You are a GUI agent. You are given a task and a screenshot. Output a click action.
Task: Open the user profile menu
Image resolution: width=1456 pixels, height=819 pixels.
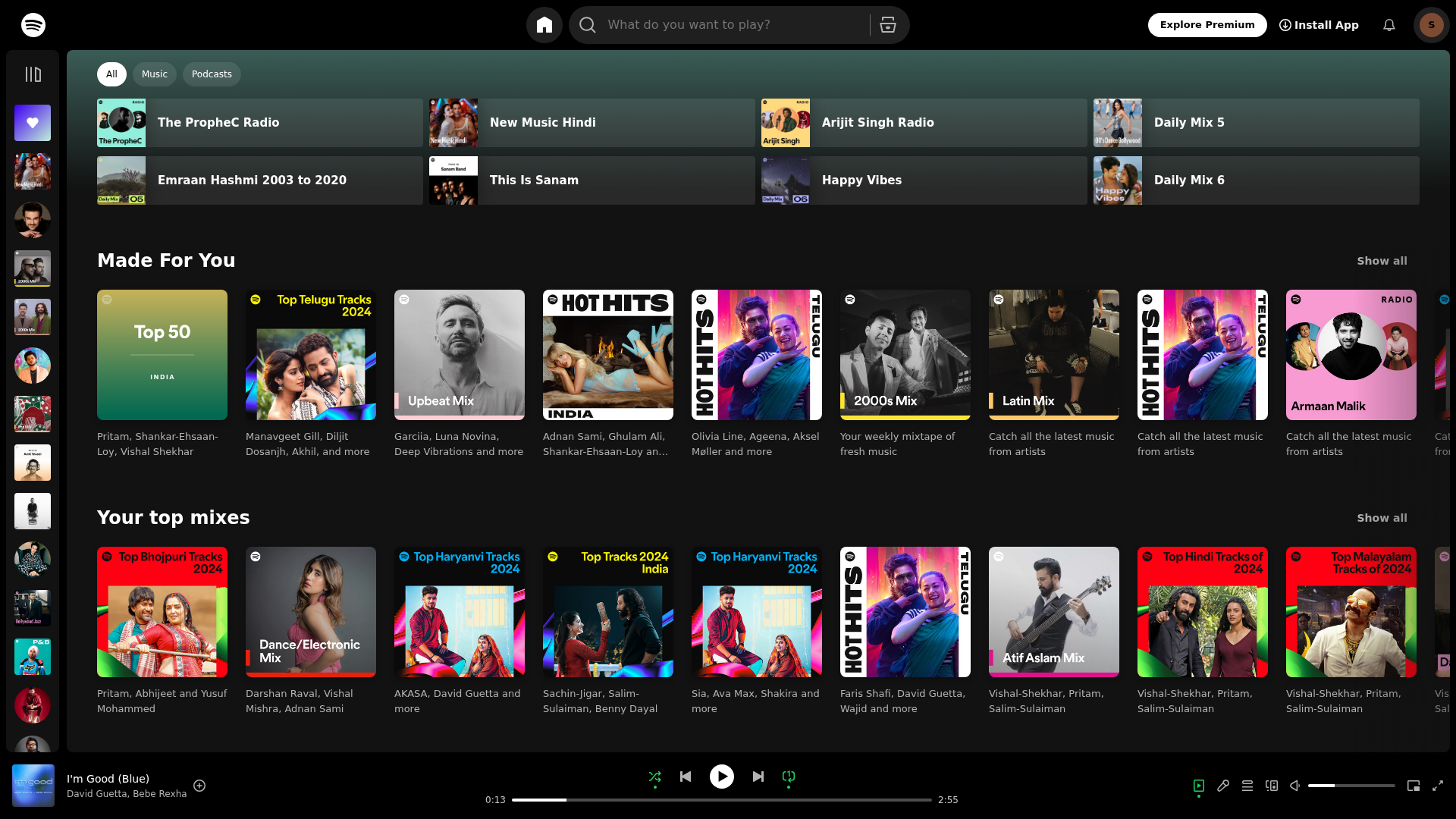coord(1432,25)
